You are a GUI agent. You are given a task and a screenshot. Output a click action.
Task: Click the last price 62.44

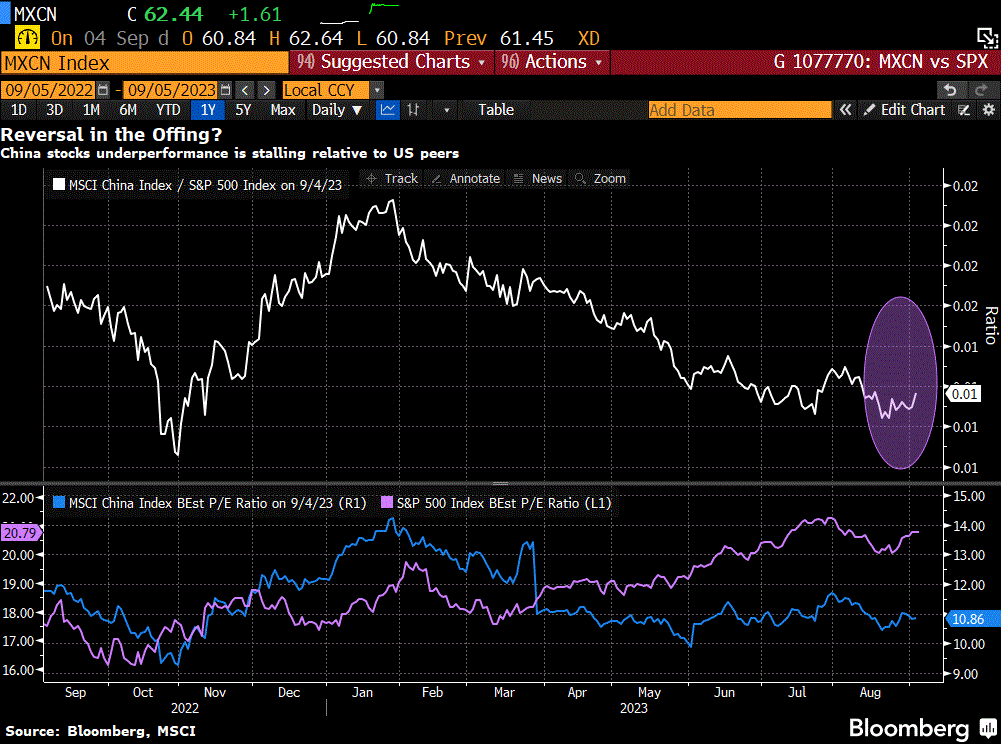(174, 14)
